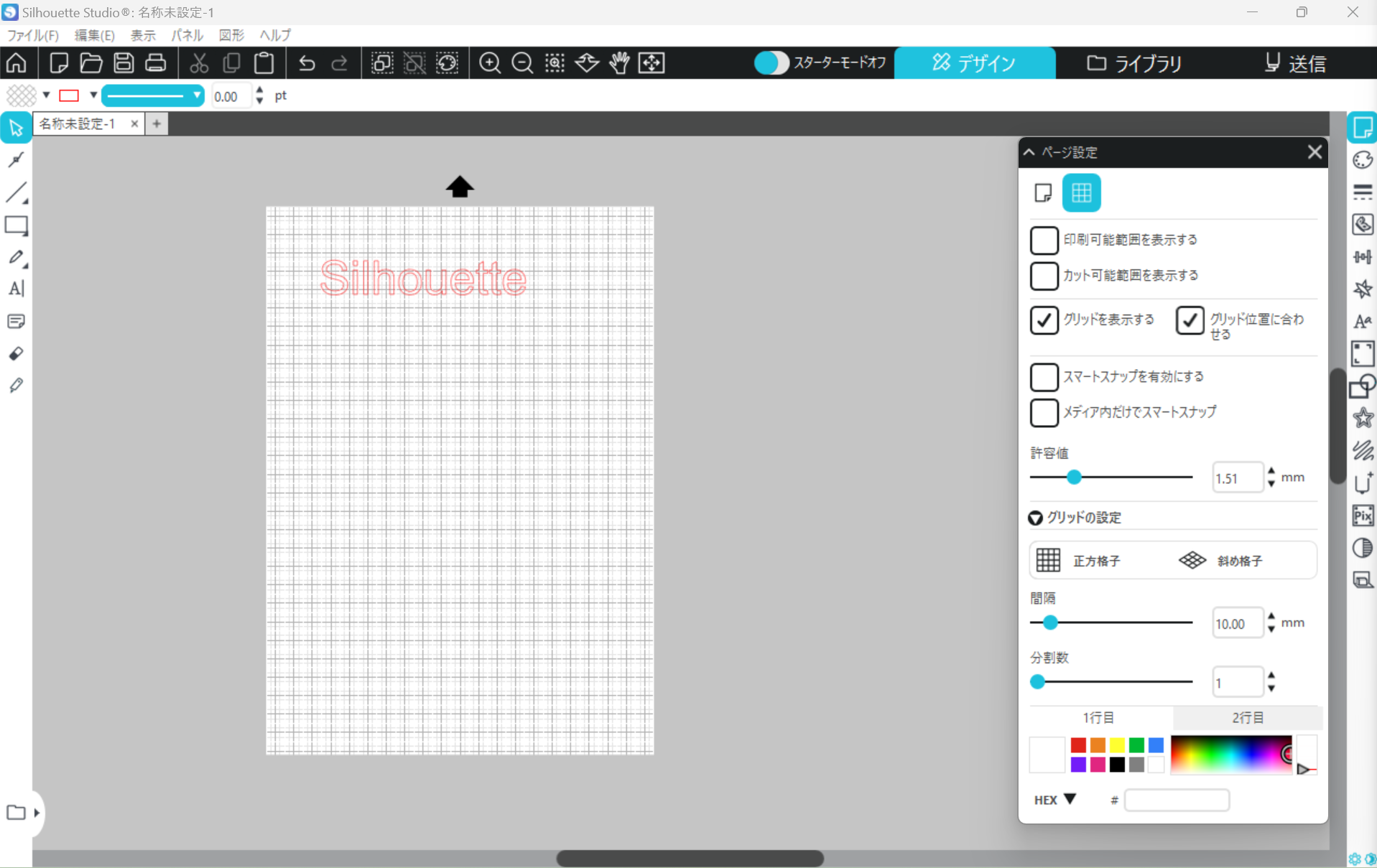Image resolution: width=1377 pixels, height=868 pixels.
Task: Uncheck the show grid checkbox
Action: [1044, 320]
